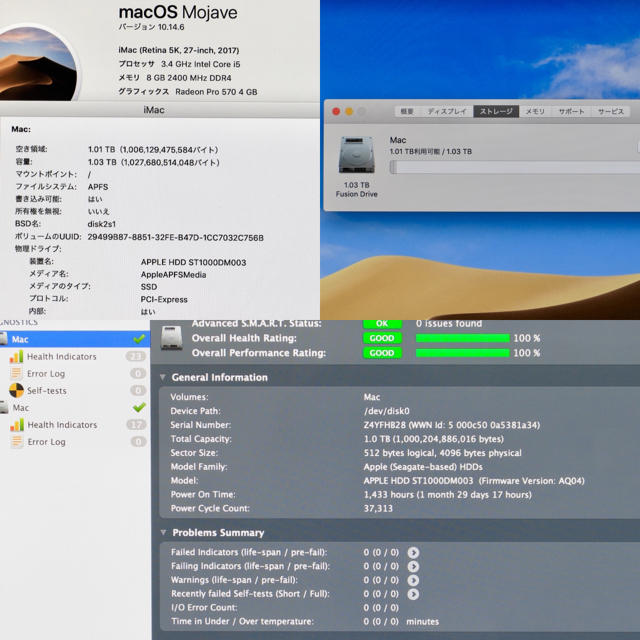The image size is (640, 640).
Task: Click the Radeon Pro 570 4 GB graphics
Action: click(x=216, y=92)
